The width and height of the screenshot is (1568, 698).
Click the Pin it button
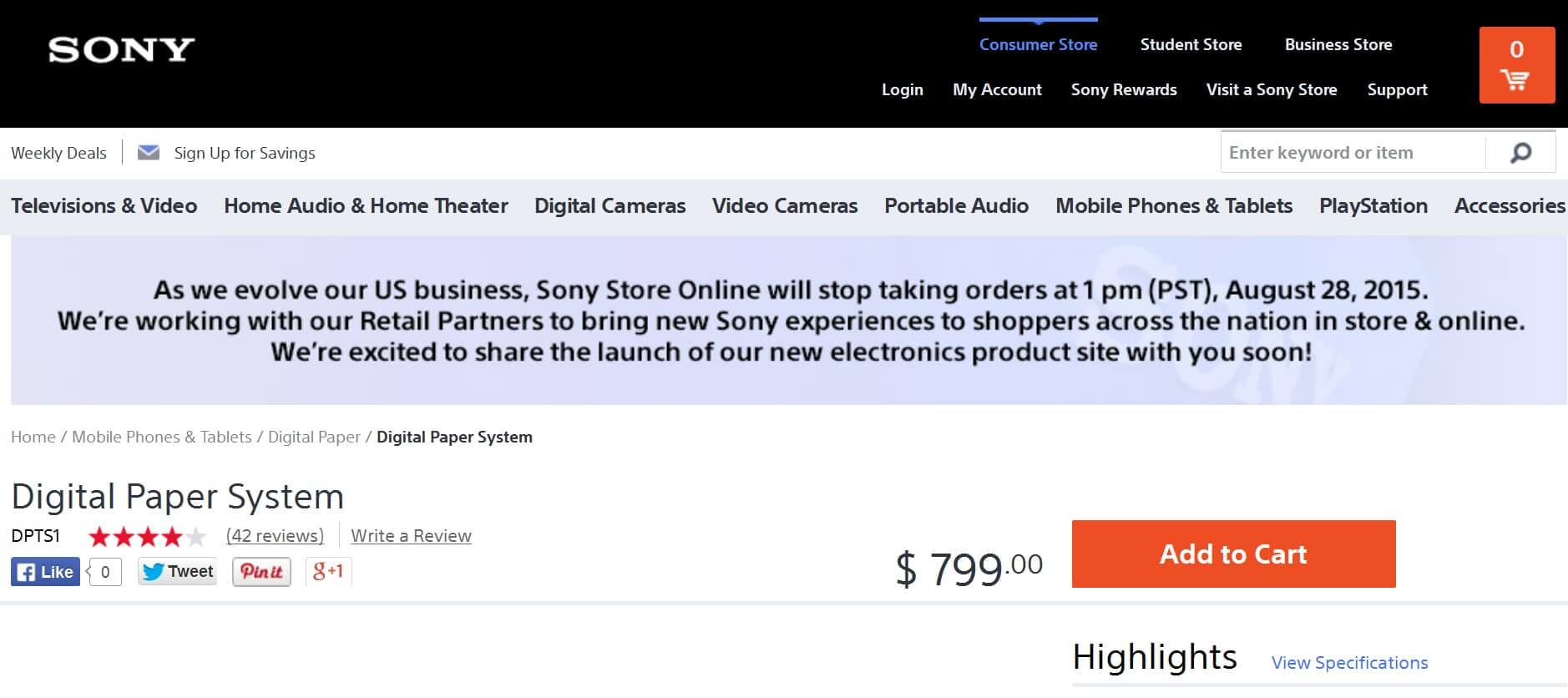(x=261, y=571)
